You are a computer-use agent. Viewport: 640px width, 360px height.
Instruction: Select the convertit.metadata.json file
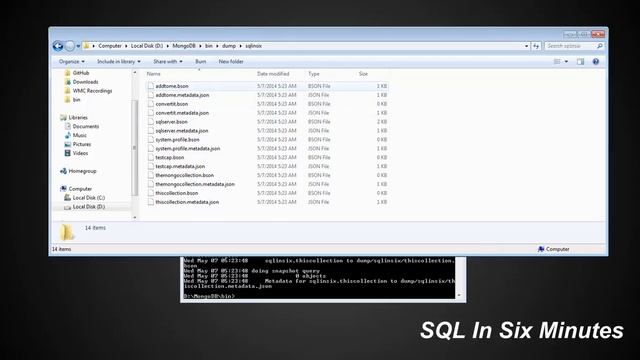click(182, 113)
